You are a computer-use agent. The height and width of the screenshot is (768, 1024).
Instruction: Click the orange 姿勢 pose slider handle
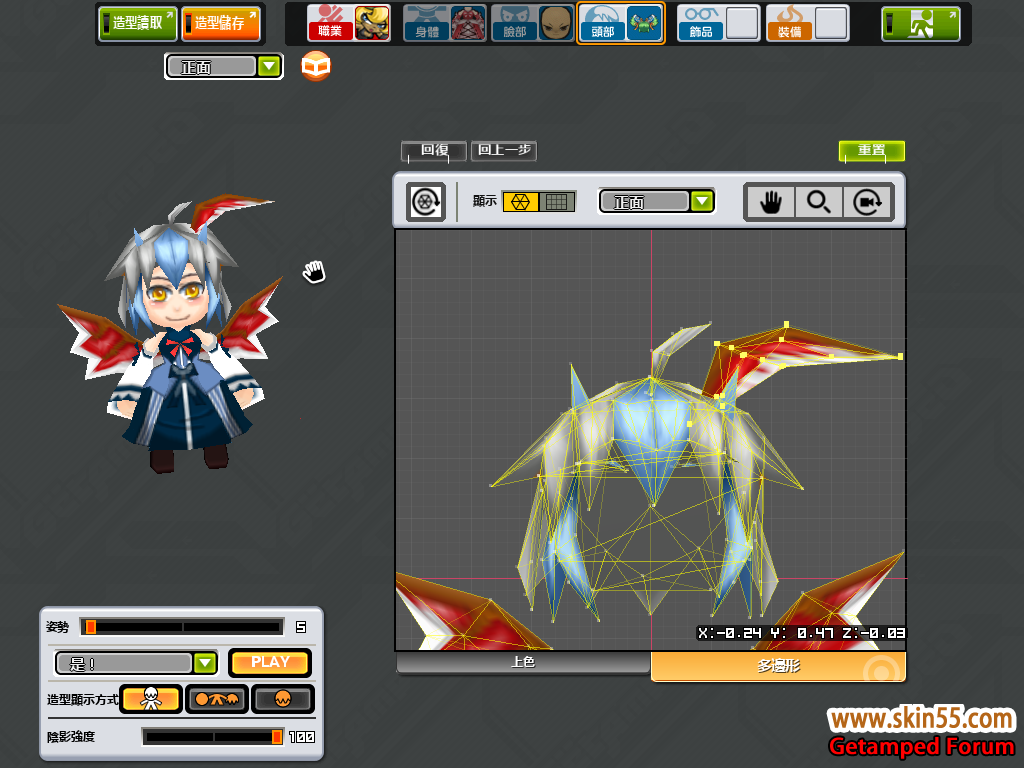91,627
